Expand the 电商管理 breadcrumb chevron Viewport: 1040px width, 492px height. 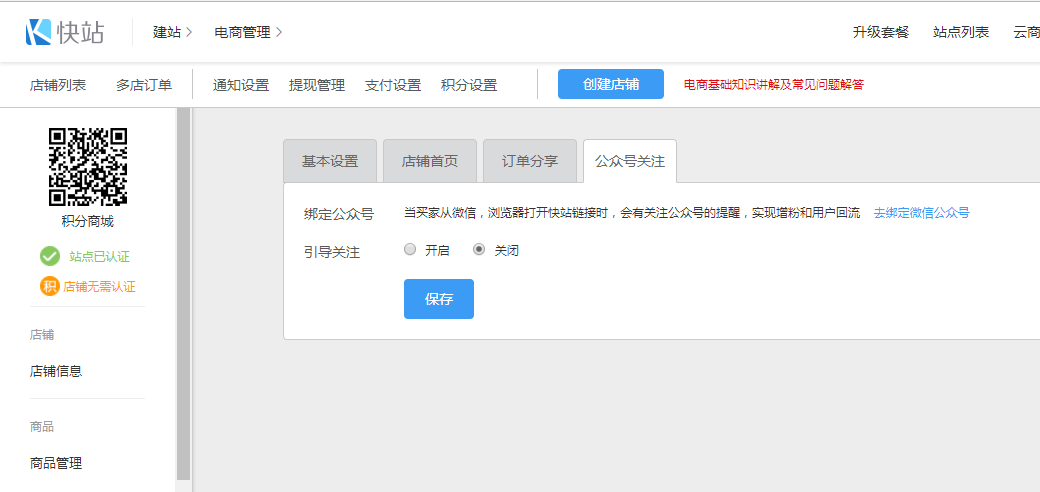tap(279, 32)
